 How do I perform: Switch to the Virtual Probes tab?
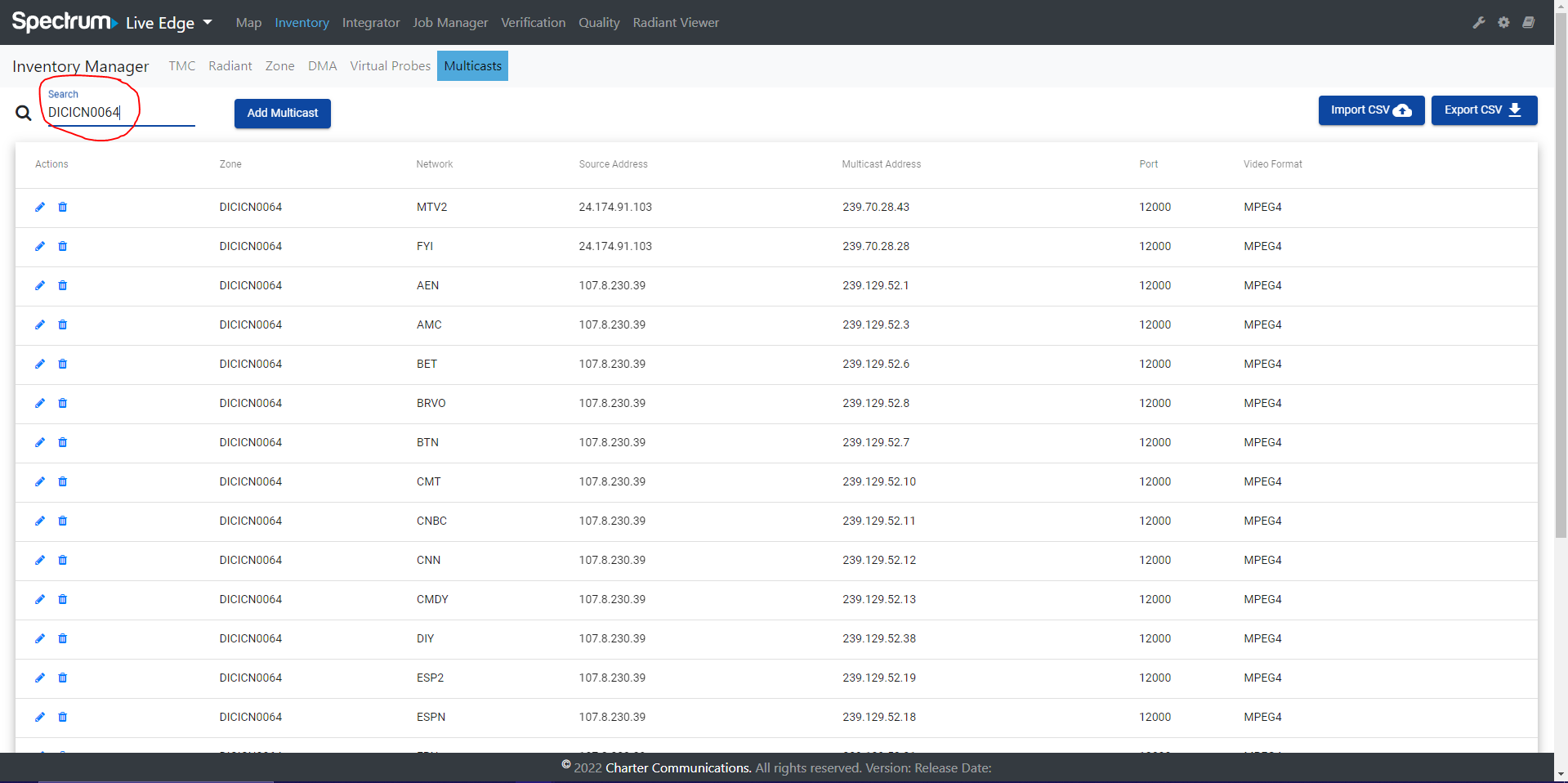391,66
